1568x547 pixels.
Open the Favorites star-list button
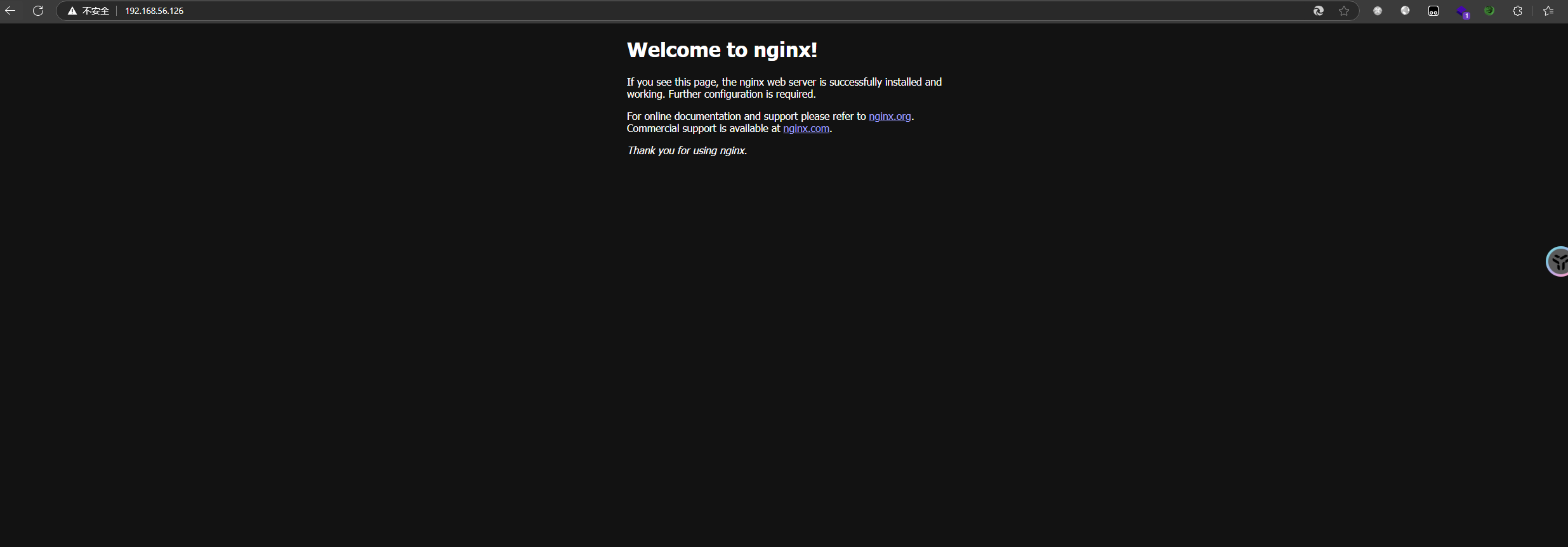1548,11
